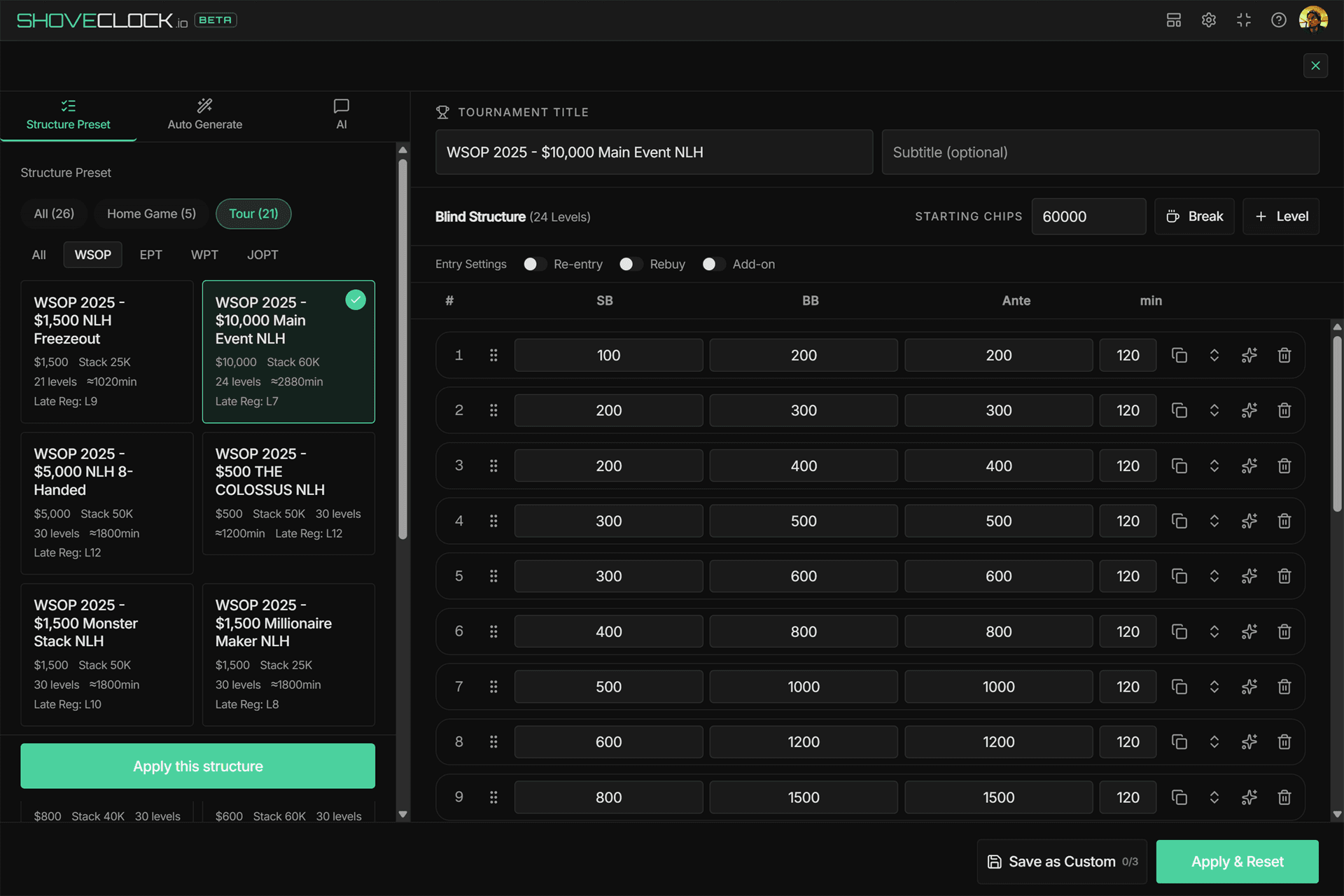Duplicate level 8 with copy icon

coord(1179,743)
